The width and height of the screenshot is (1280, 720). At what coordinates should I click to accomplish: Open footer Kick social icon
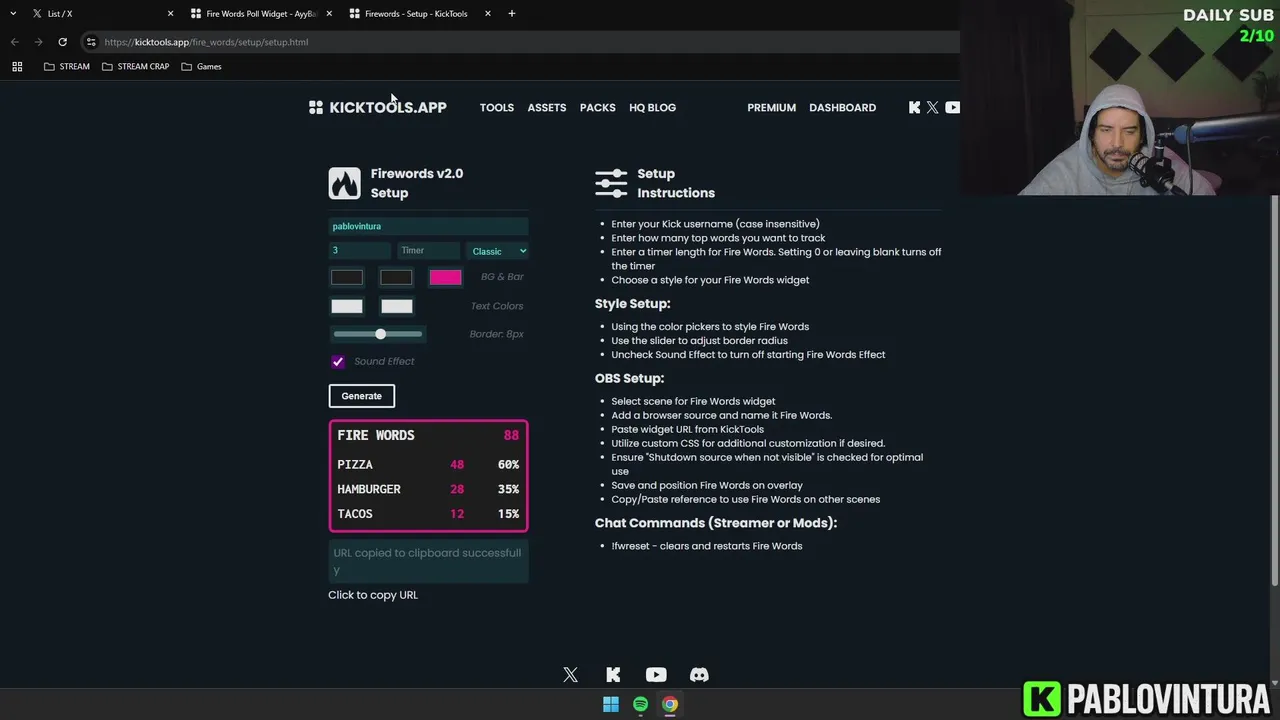[613, 675]
